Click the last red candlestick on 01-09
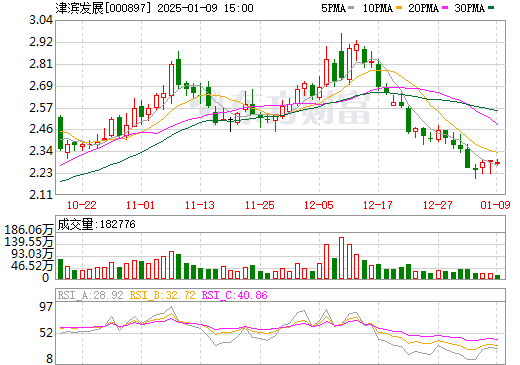Screen dimensions: 520x365 pos(497,163)
